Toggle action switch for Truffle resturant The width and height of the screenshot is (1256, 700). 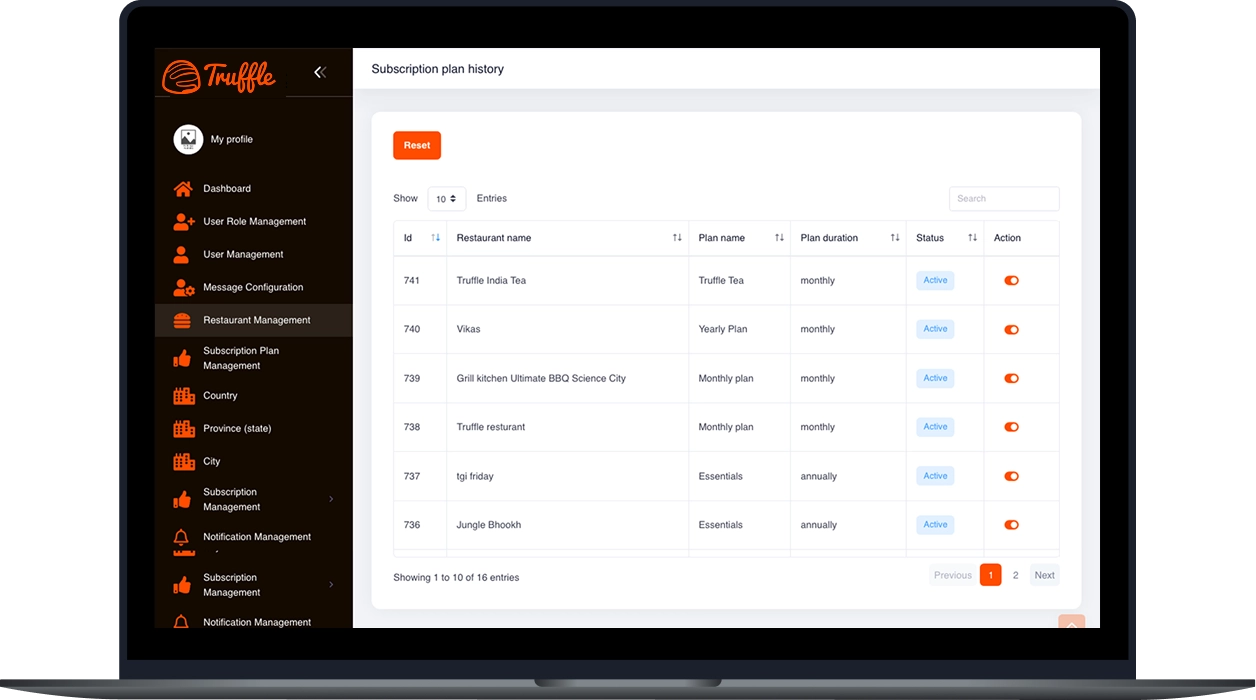[x=1011, y=427]
